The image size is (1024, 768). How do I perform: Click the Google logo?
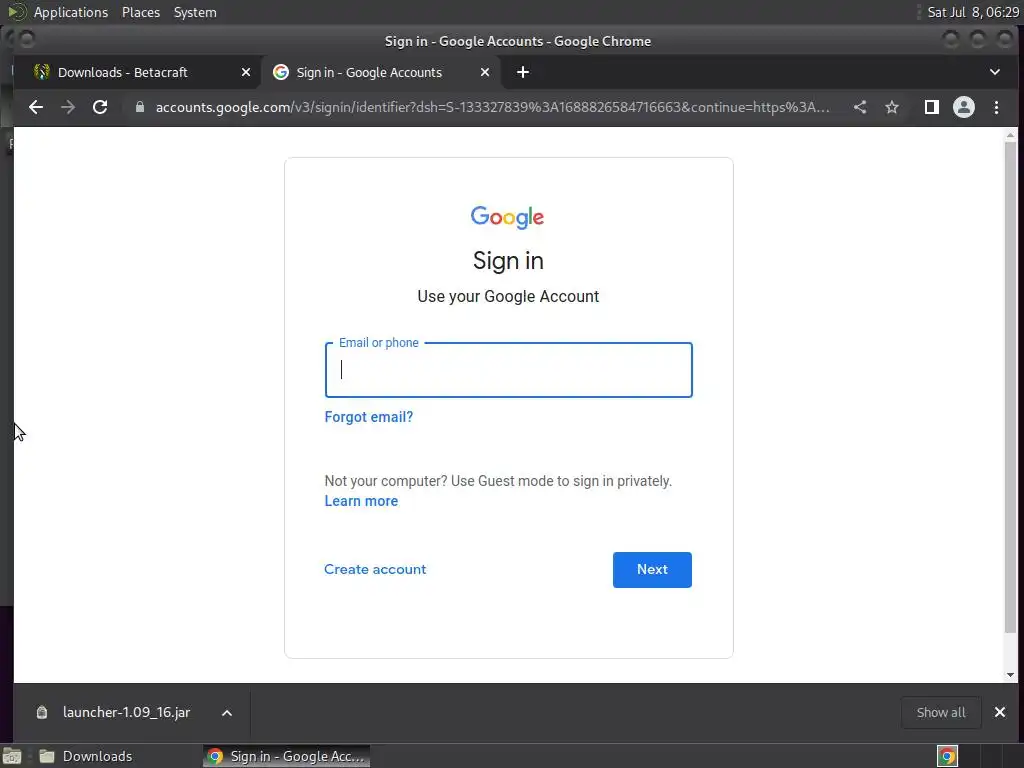pyautogui.click(x=507, y=217)
